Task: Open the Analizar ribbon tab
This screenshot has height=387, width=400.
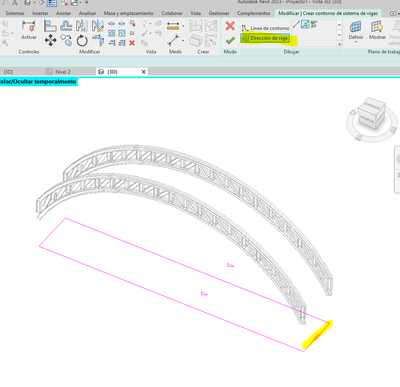Action: click(x=87, y=13)
